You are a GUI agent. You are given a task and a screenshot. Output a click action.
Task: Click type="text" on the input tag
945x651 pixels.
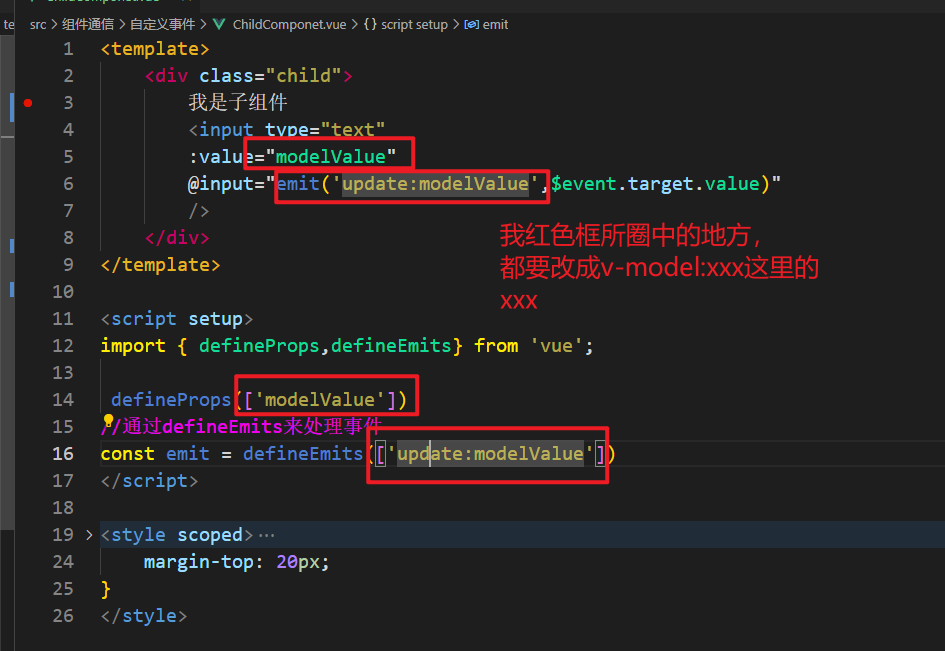coord(324,130)
